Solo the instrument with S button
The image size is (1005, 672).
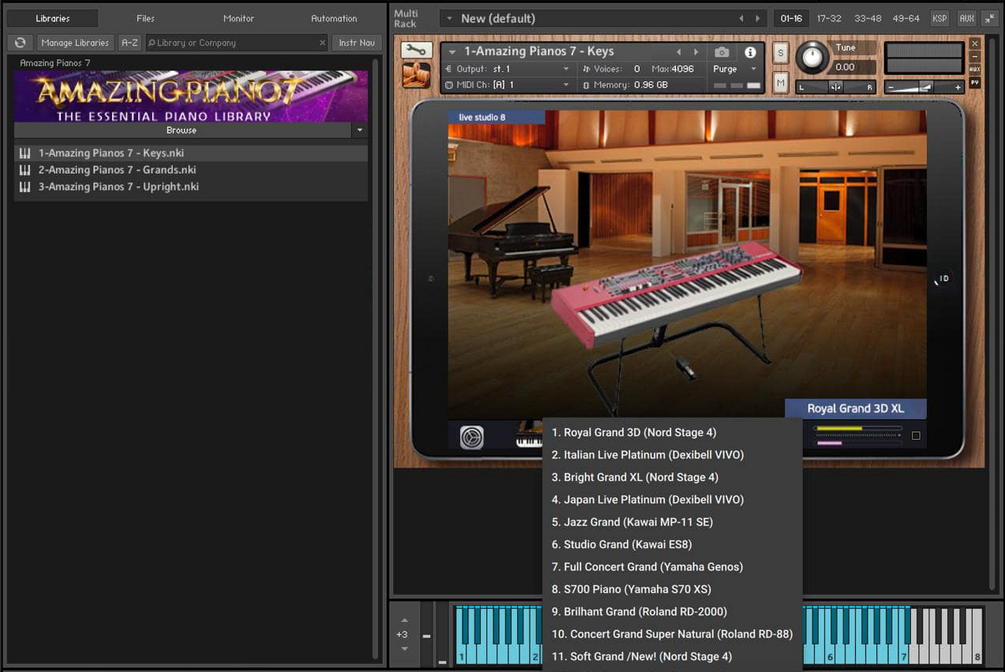point(781,53)
